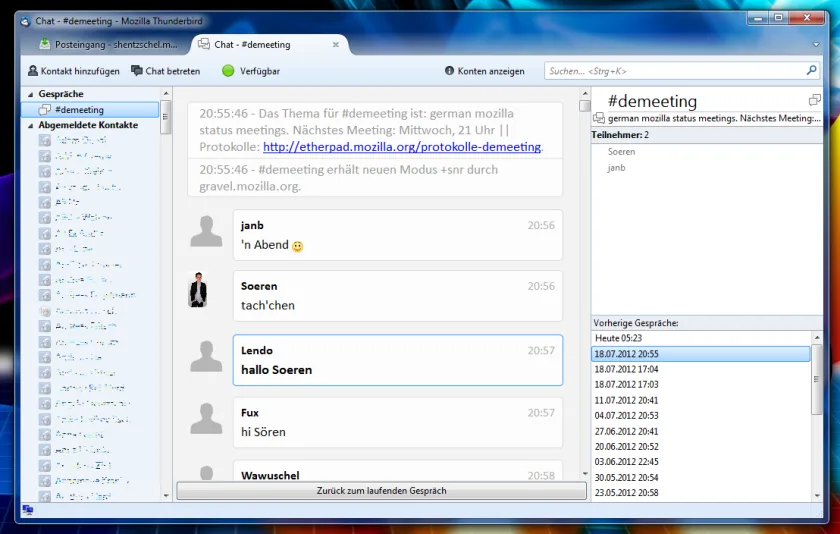Viewport: 840px width, 534px height.
Task: Select 03.06.2012 22:45 conversation log
Action: (701, 462)
